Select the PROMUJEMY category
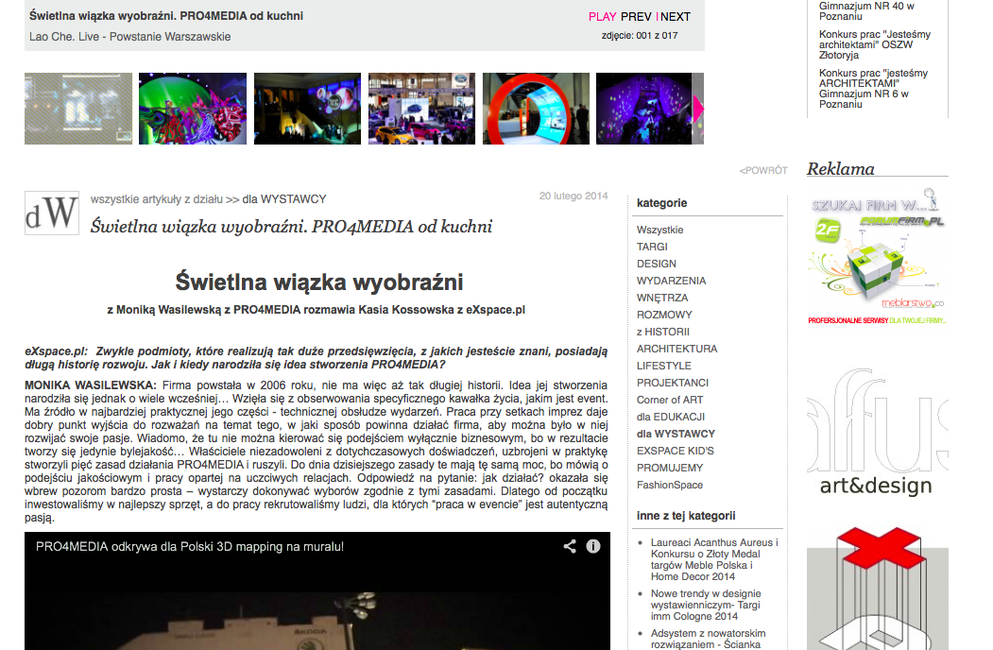 [670, 468]
